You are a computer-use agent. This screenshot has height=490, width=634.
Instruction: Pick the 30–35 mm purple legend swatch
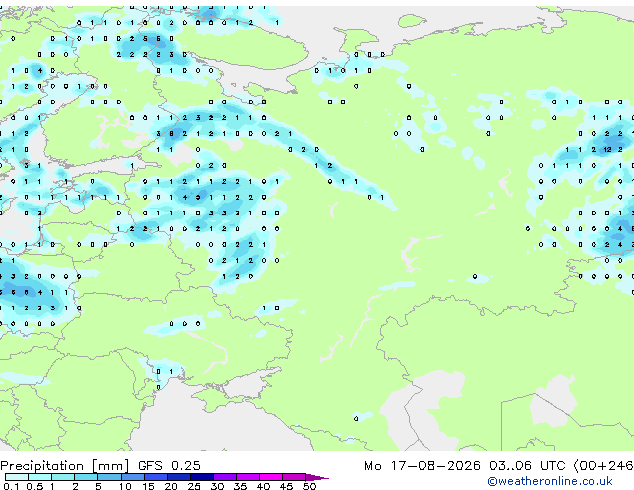[x=225, y=477]
